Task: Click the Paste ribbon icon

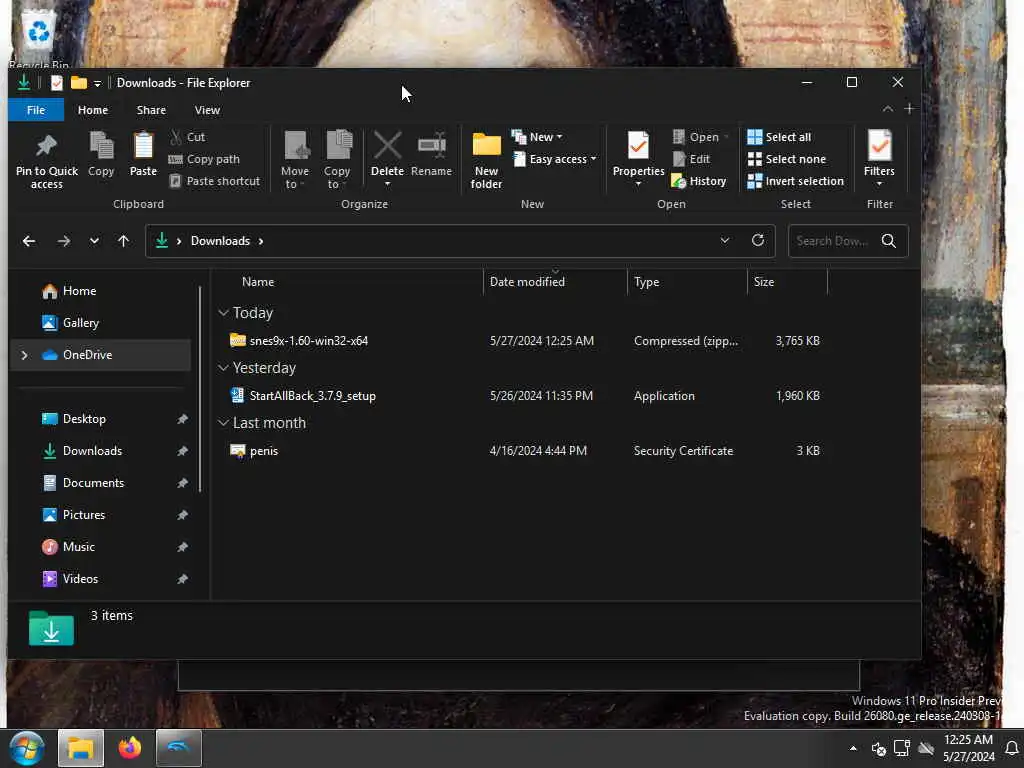Action: 143,145
